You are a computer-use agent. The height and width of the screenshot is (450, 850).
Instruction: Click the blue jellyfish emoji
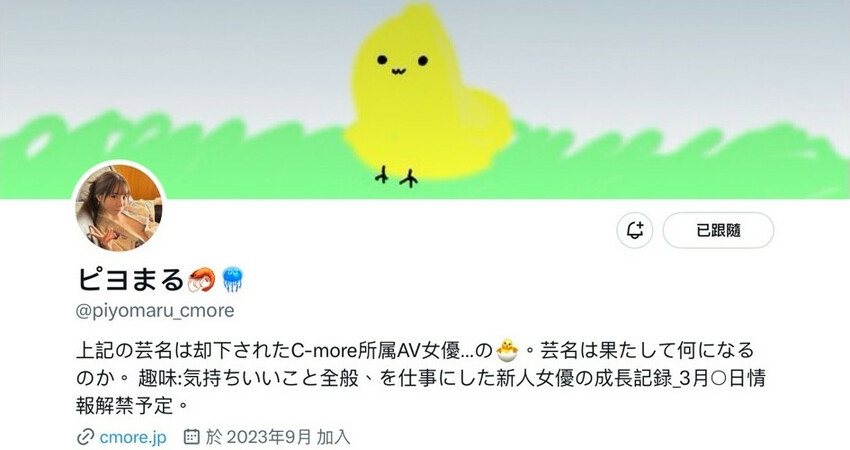coord(233,280)
